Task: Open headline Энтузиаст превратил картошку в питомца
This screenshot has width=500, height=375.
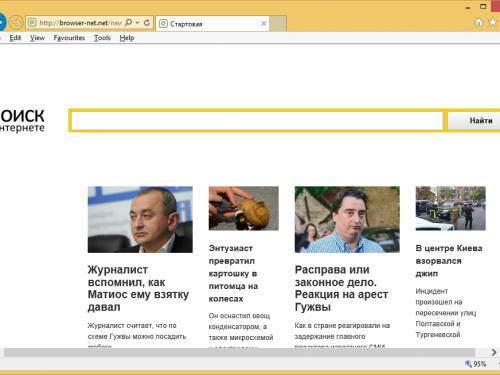Action: pyautogui.click(x=233, y=273)
